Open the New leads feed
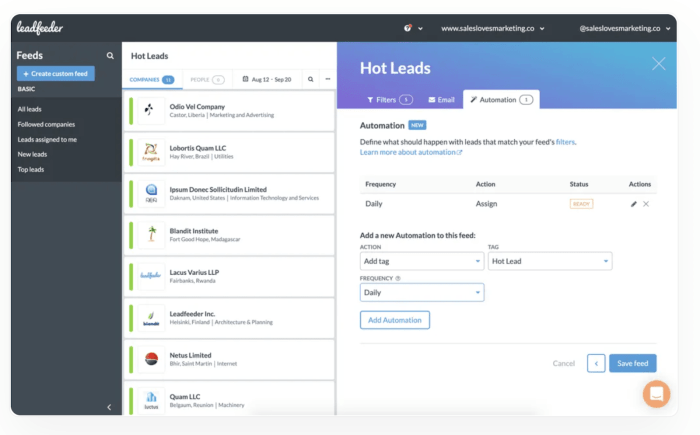700x435 pixels. pos(32,154)
